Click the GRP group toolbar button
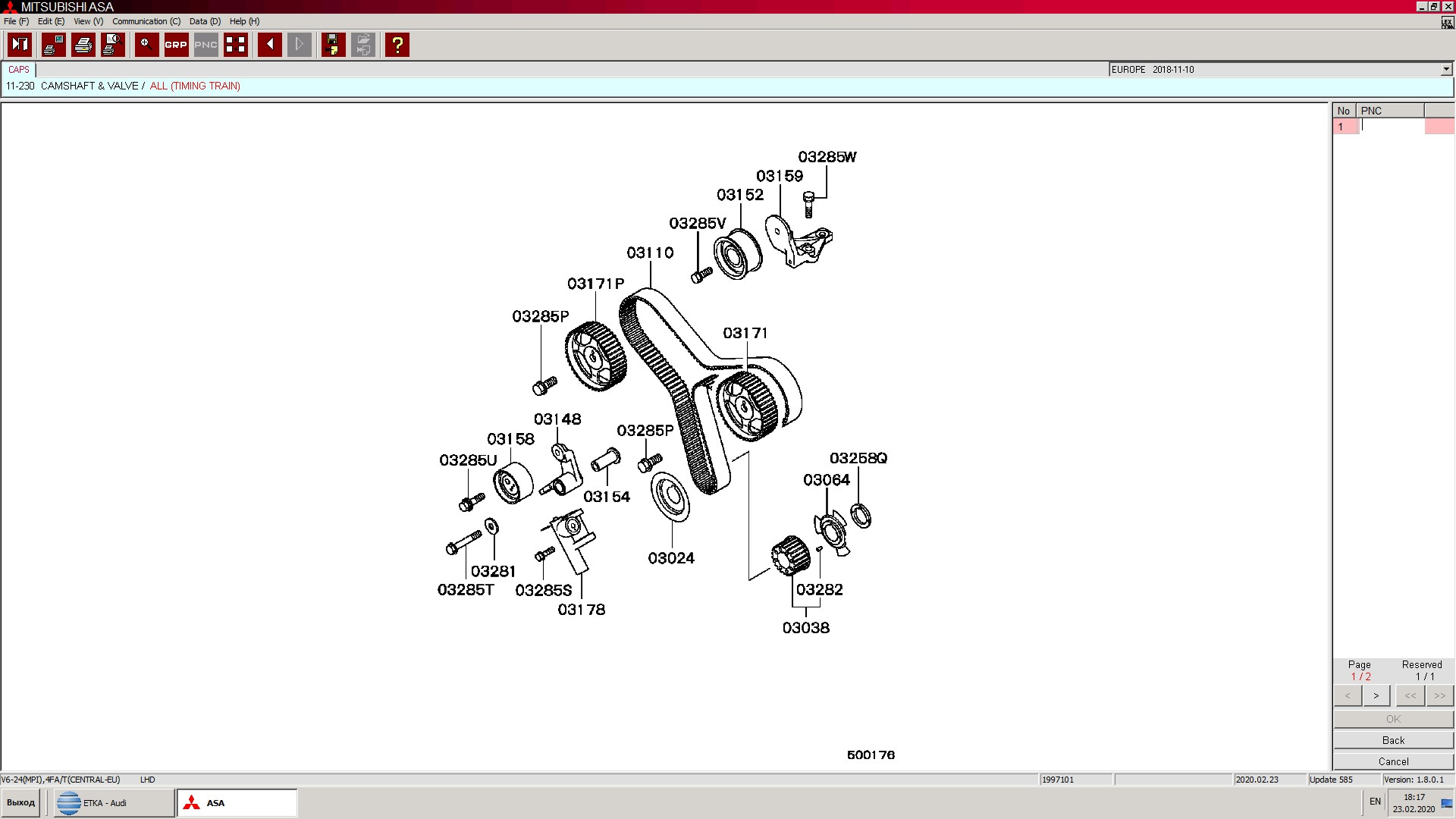 point(176,45)
